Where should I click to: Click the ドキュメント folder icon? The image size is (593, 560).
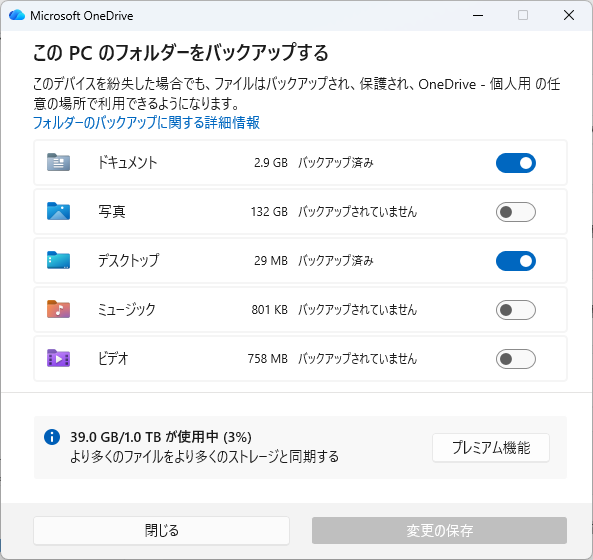pos(58,162)
